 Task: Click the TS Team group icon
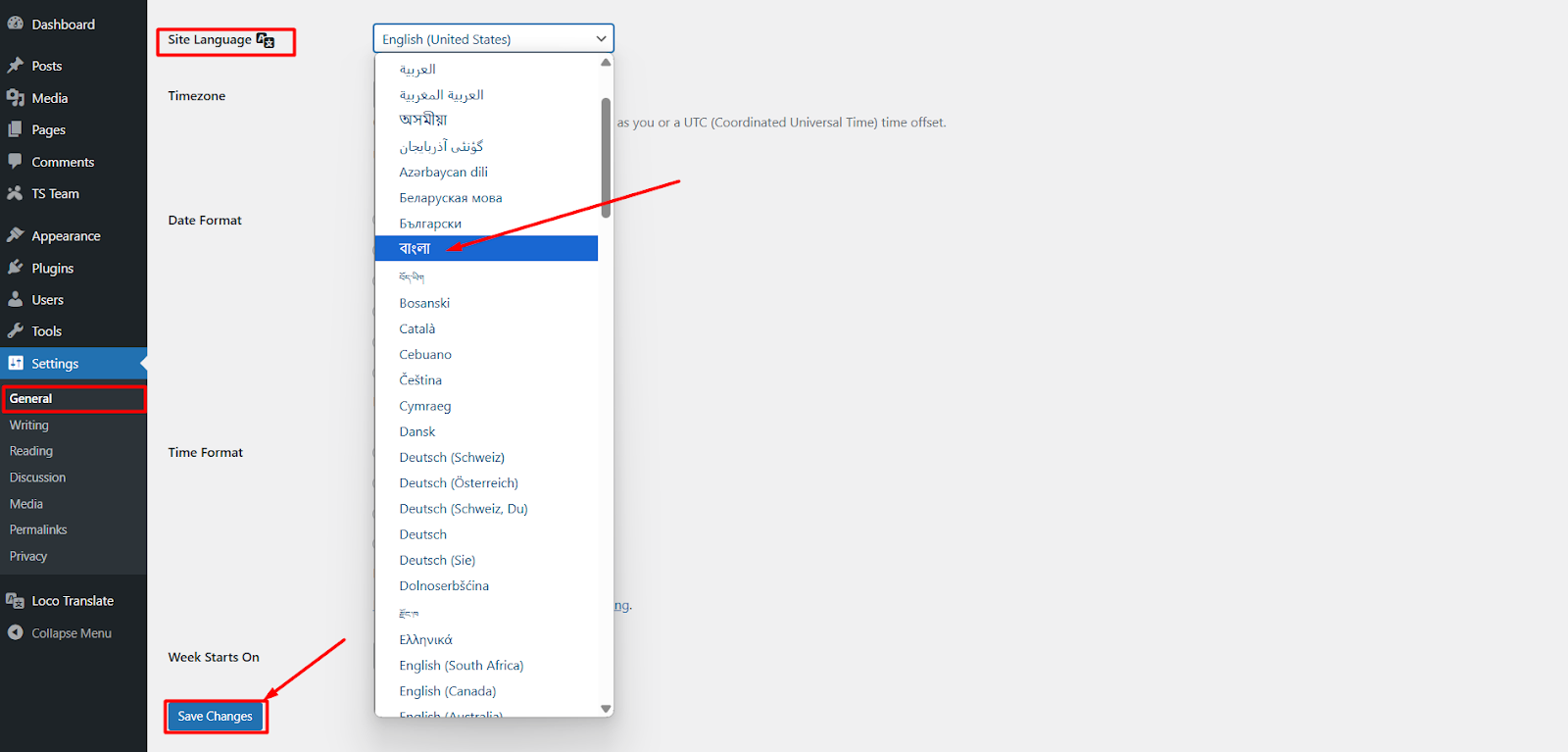pos(16,193)
